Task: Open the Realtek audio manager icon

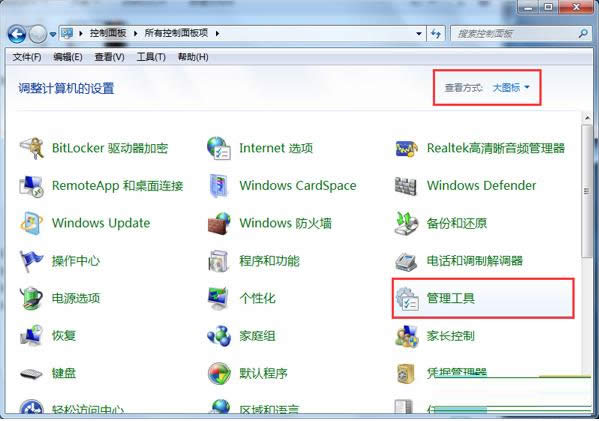Action: pyautogui.click(x=406, y=149)
